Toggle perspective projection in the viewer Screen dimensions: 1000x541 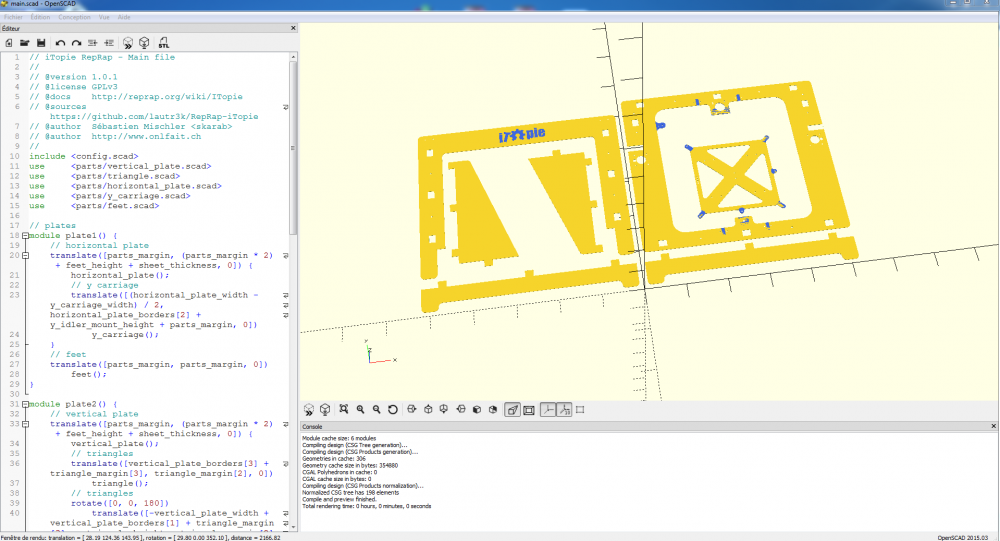(x=512, y=410)
